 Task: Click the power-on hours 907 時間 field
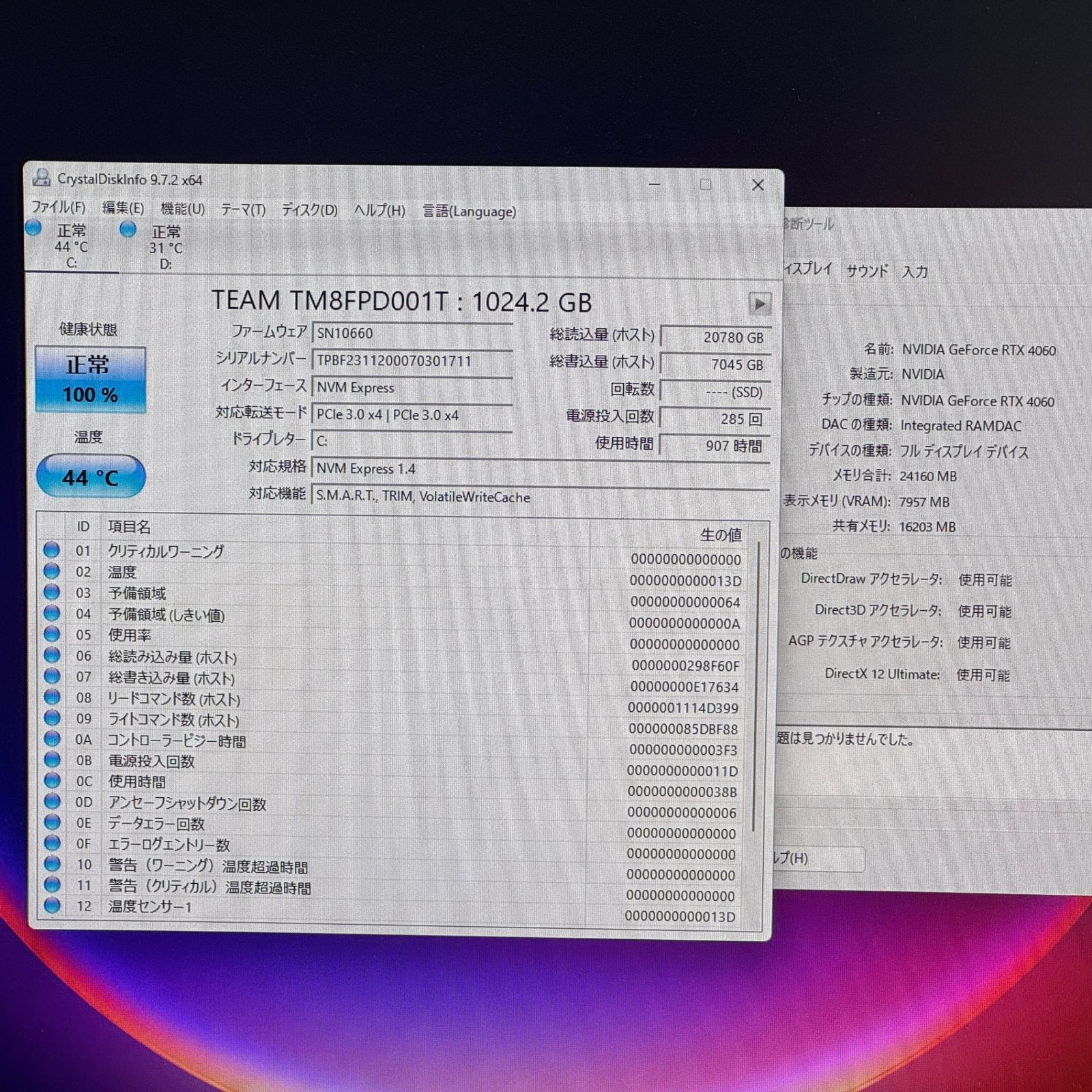[715, 446]
